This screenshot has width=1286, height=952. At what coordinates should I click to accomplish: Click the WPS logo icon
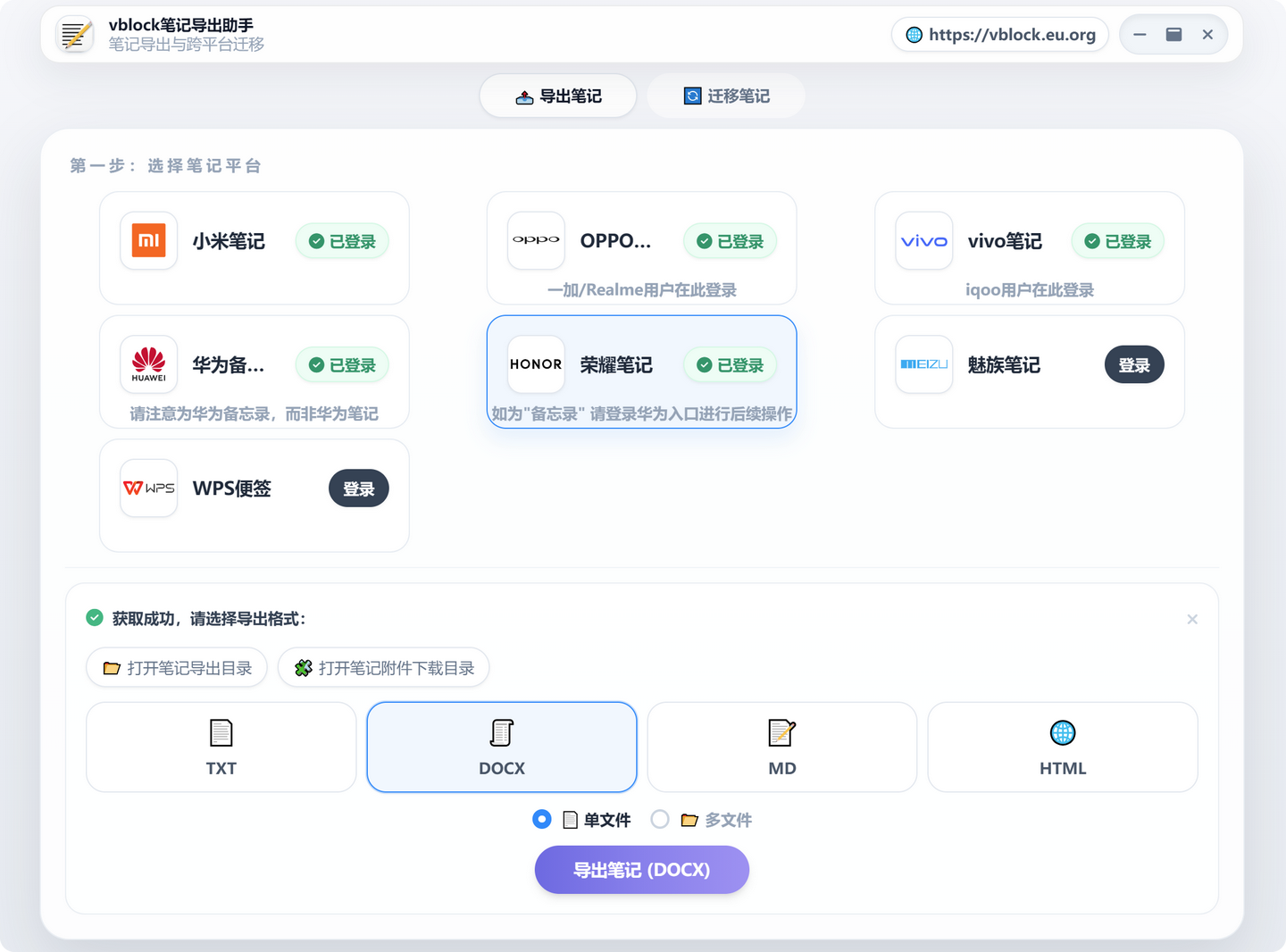click(149, 488)
